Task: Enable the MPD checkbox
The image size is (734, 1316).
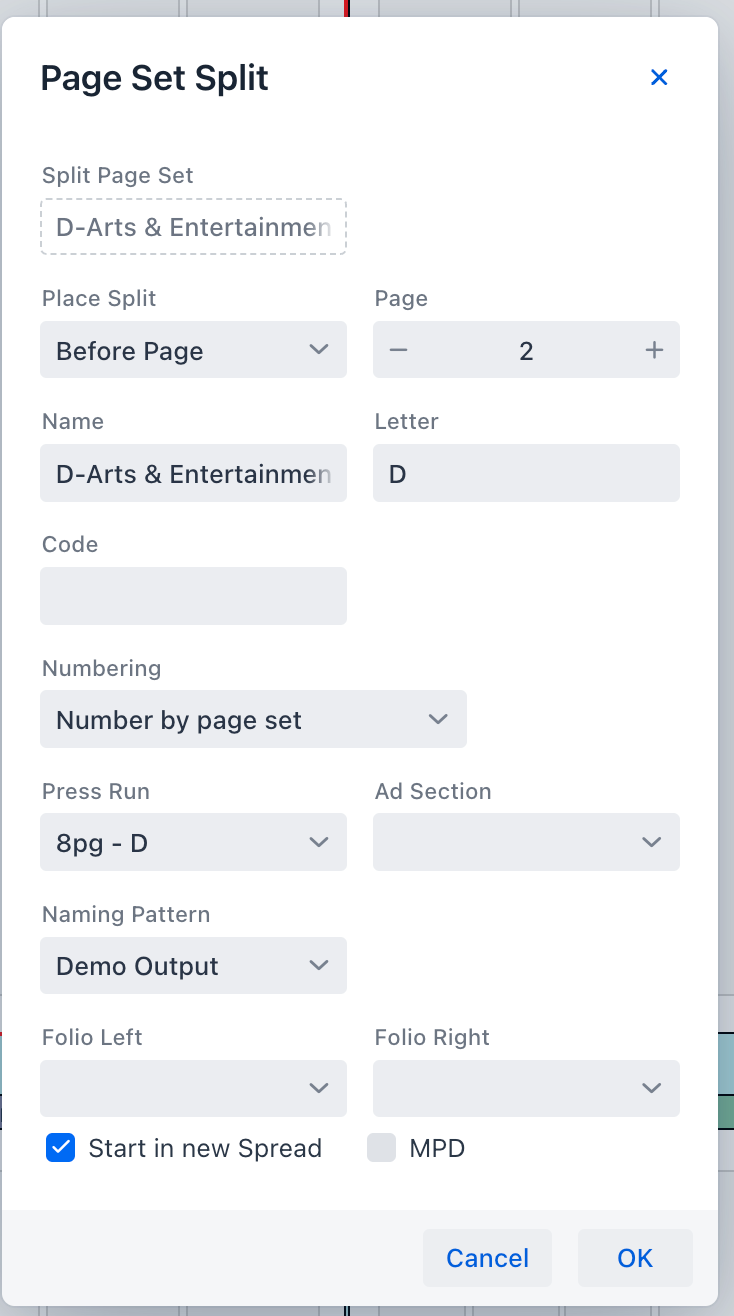Action: (382, 1148)
